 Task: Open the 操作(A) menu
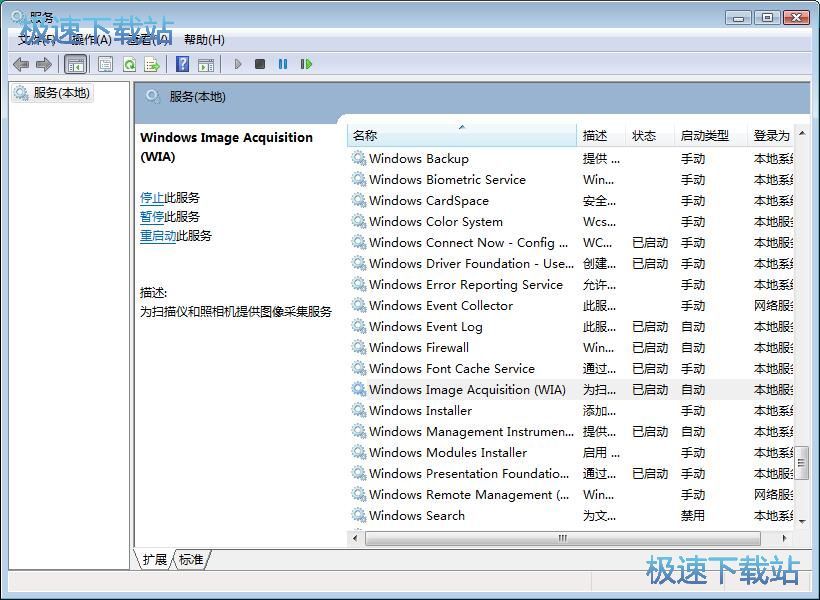tap(91, 40)
